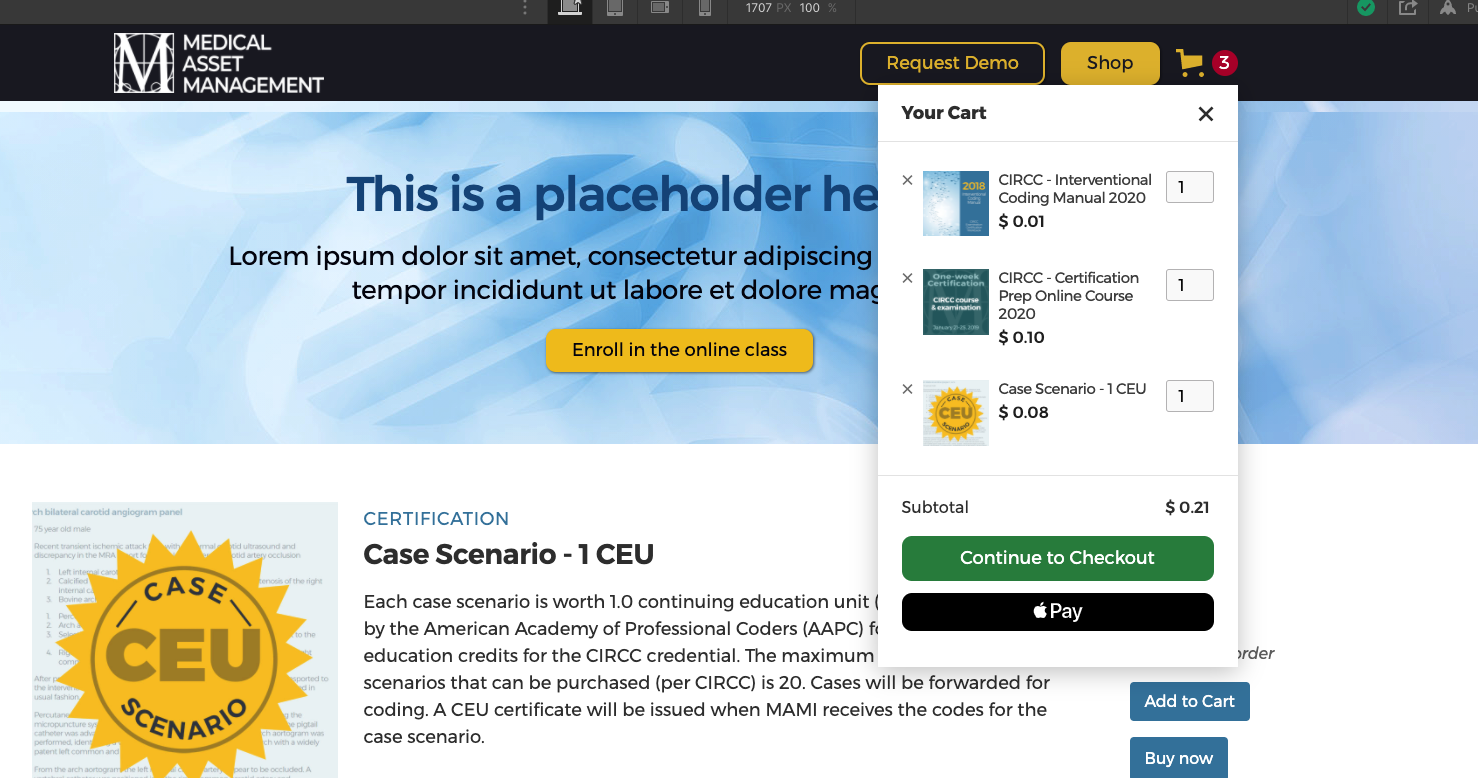Screen dimensions: 1478x778
Task: Click the large Case CEU Scenario product image
Action: (185, 640)
